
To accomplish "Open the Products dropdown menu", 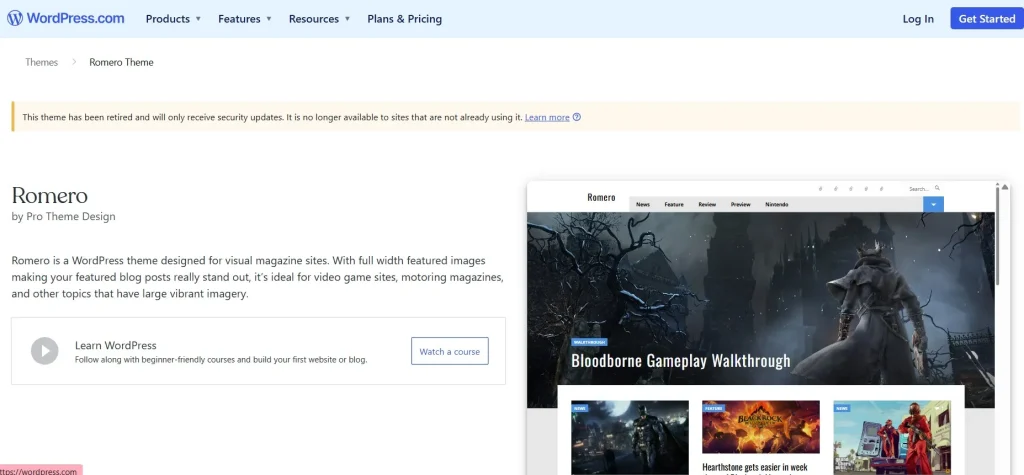I will pyautogui.click(x=173, y=19).
